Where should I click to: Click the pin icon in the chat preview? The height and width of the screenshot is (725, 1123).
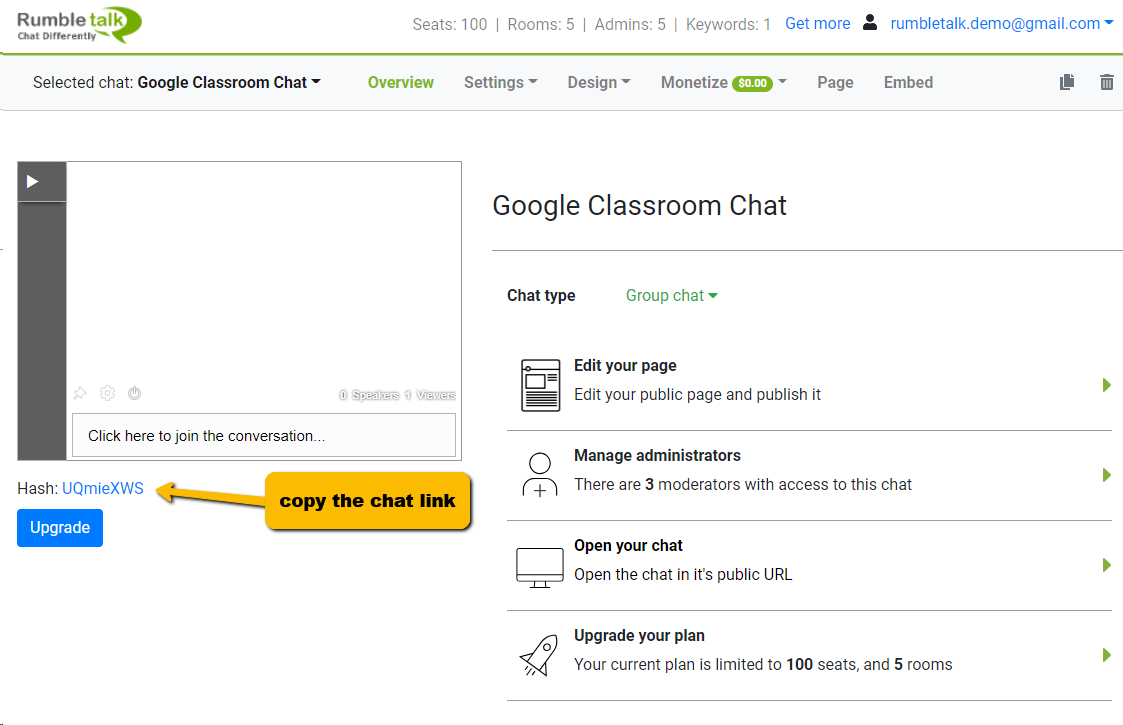point(80,393)
